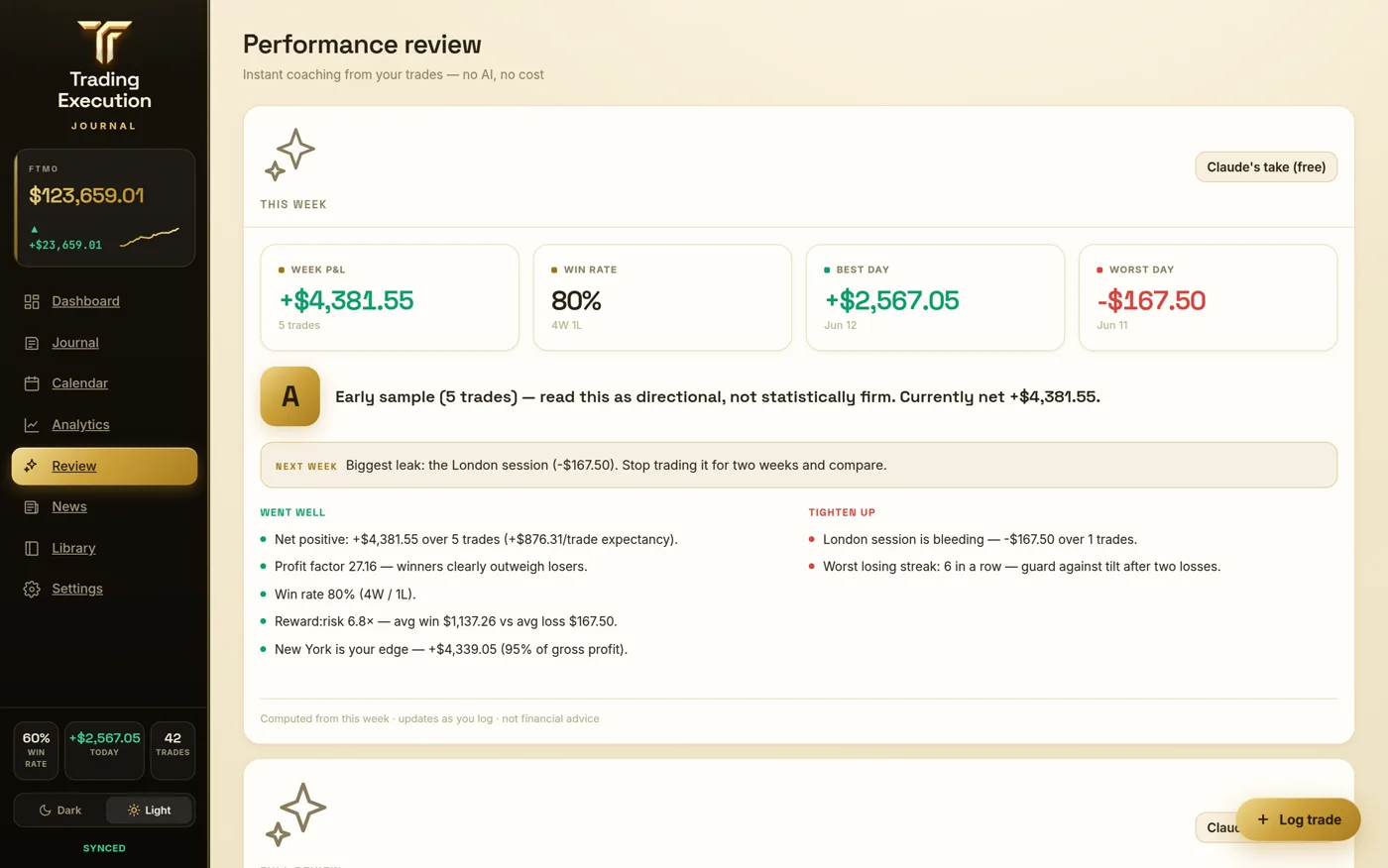This screenshot has width=1388, height=868.
Task: Click the 60% win rate stat
Action: [x=37, y=751]
